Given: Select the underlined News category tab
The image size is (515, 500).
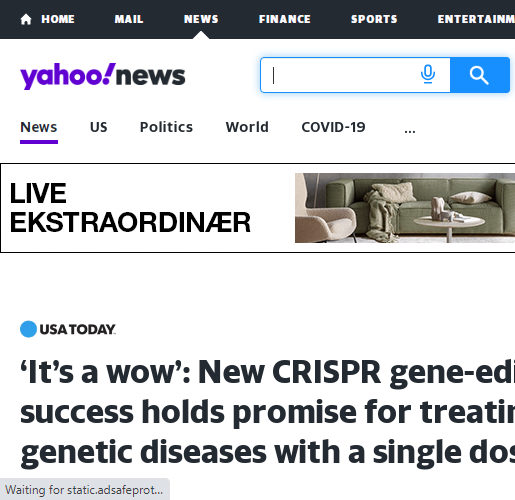Looking at the screenshot, I should tap(39, 128).
